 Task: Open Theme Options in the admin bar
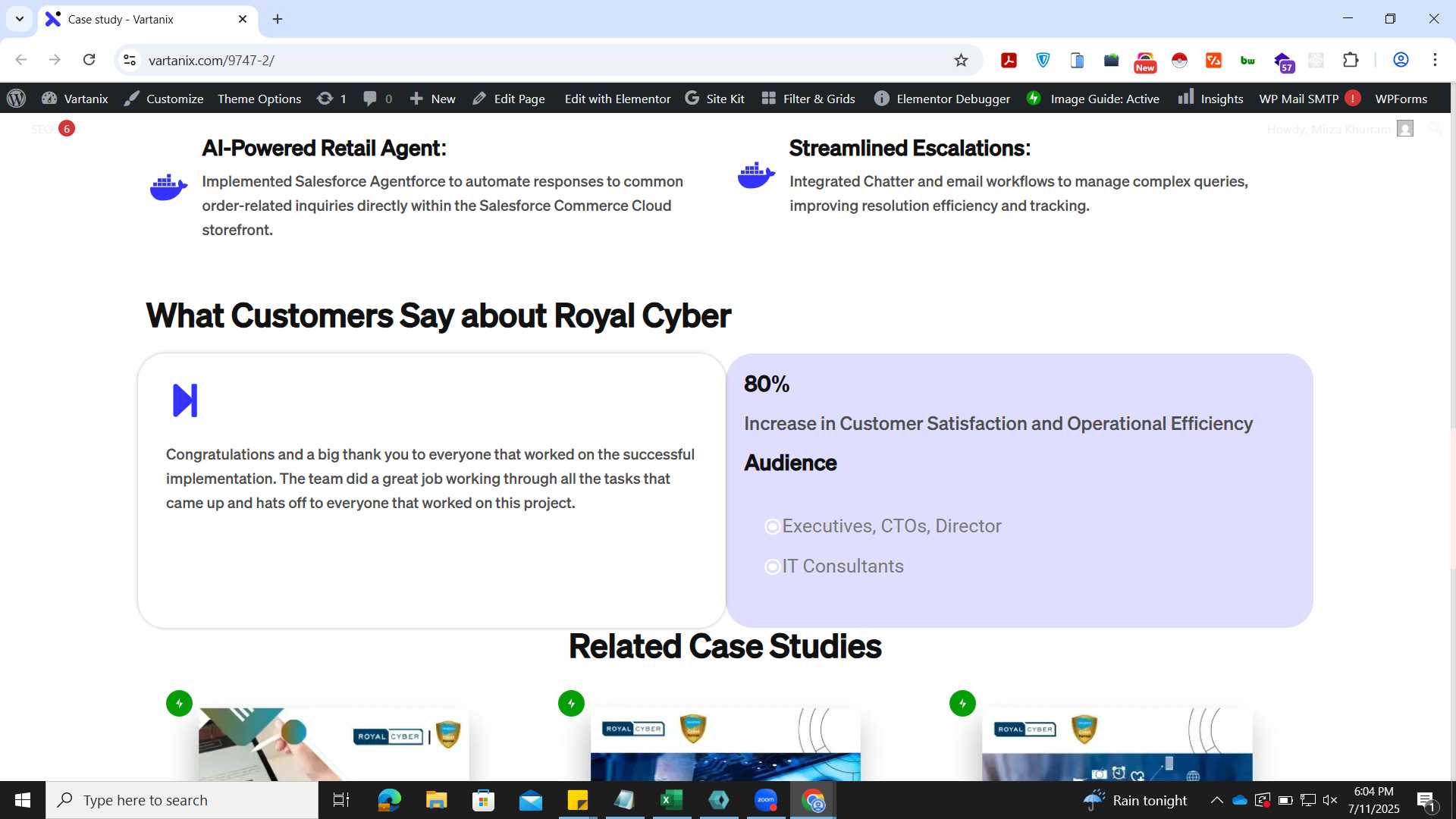tap(259, 99)
